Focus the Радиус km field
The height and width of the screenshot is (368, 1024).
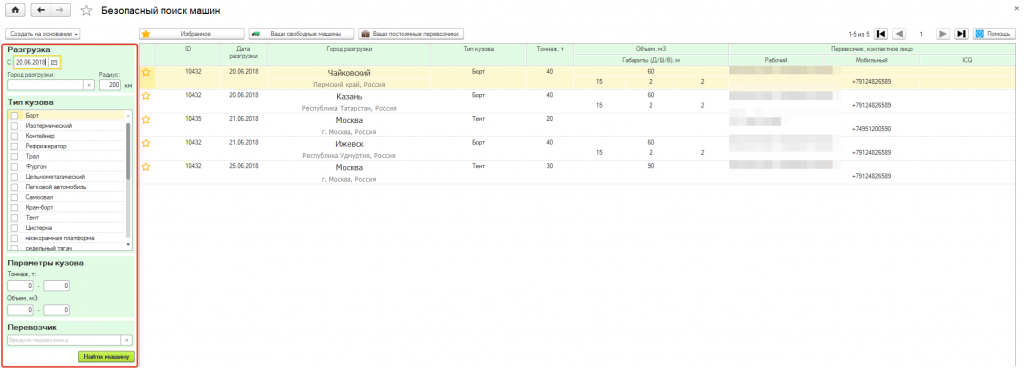(x=110, y=85)
